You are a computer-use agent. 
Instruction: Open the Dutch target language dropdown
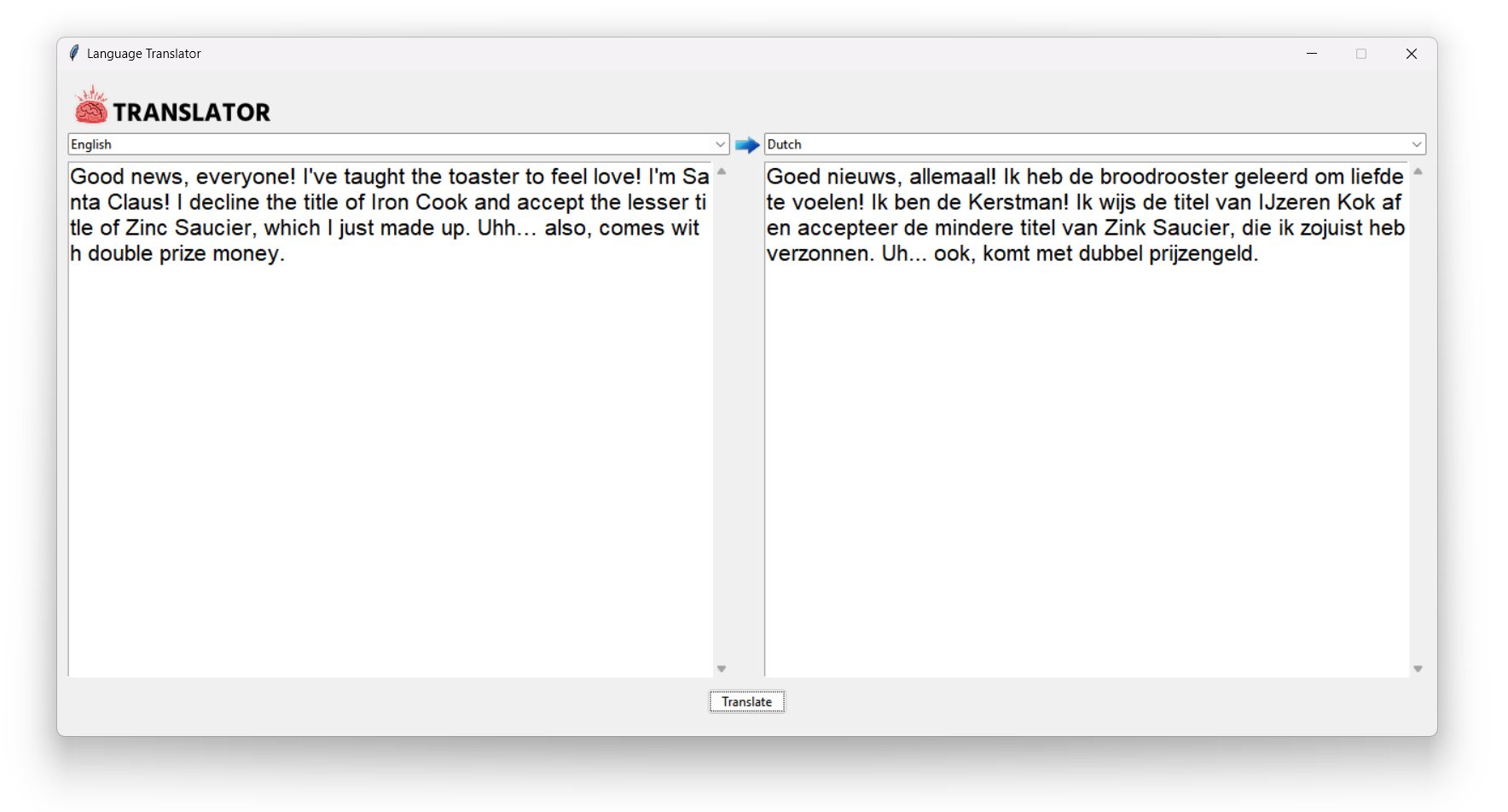(x=1094, y=144)
